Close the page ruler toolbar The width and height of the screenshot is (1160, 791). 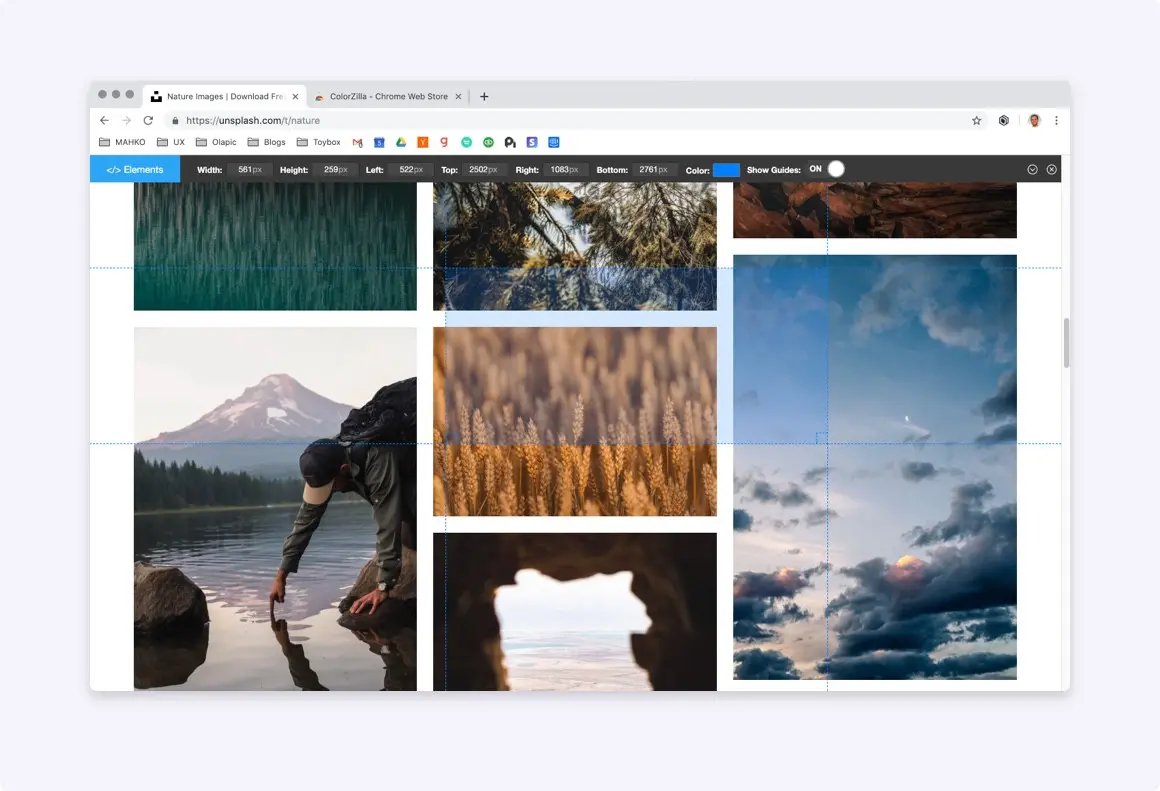[1051, 169]
